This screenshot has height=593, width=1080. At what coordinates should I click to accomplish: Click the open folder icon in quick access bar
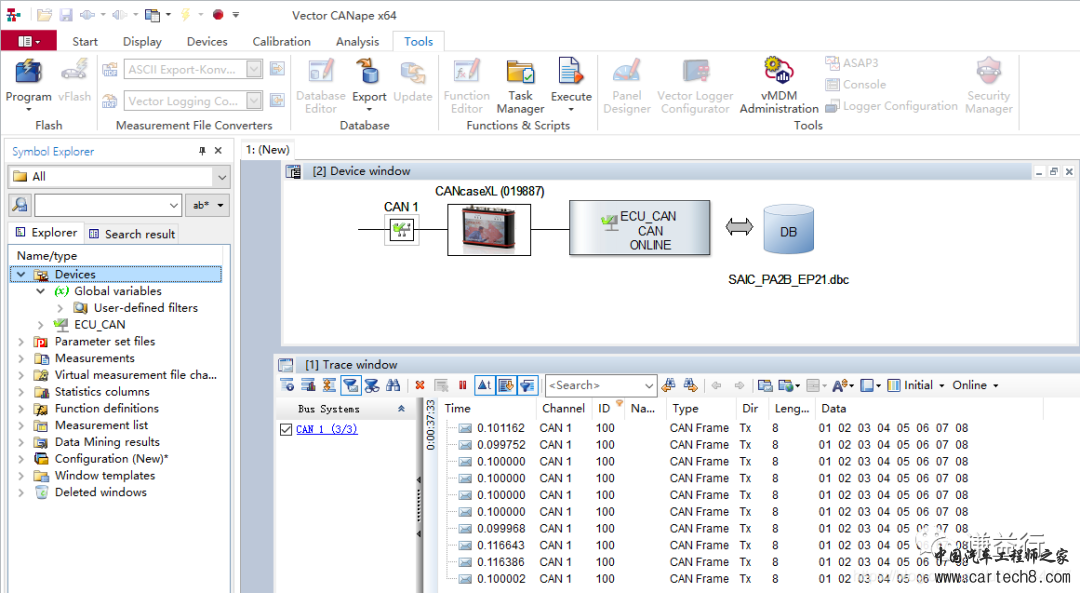(45, 14)
